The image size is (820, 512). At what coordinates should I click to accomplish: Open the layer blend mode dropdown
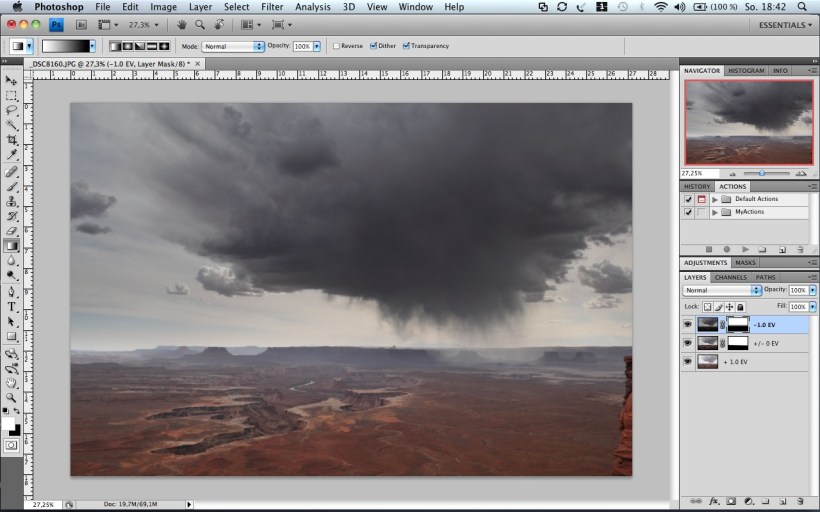(721, 290)
